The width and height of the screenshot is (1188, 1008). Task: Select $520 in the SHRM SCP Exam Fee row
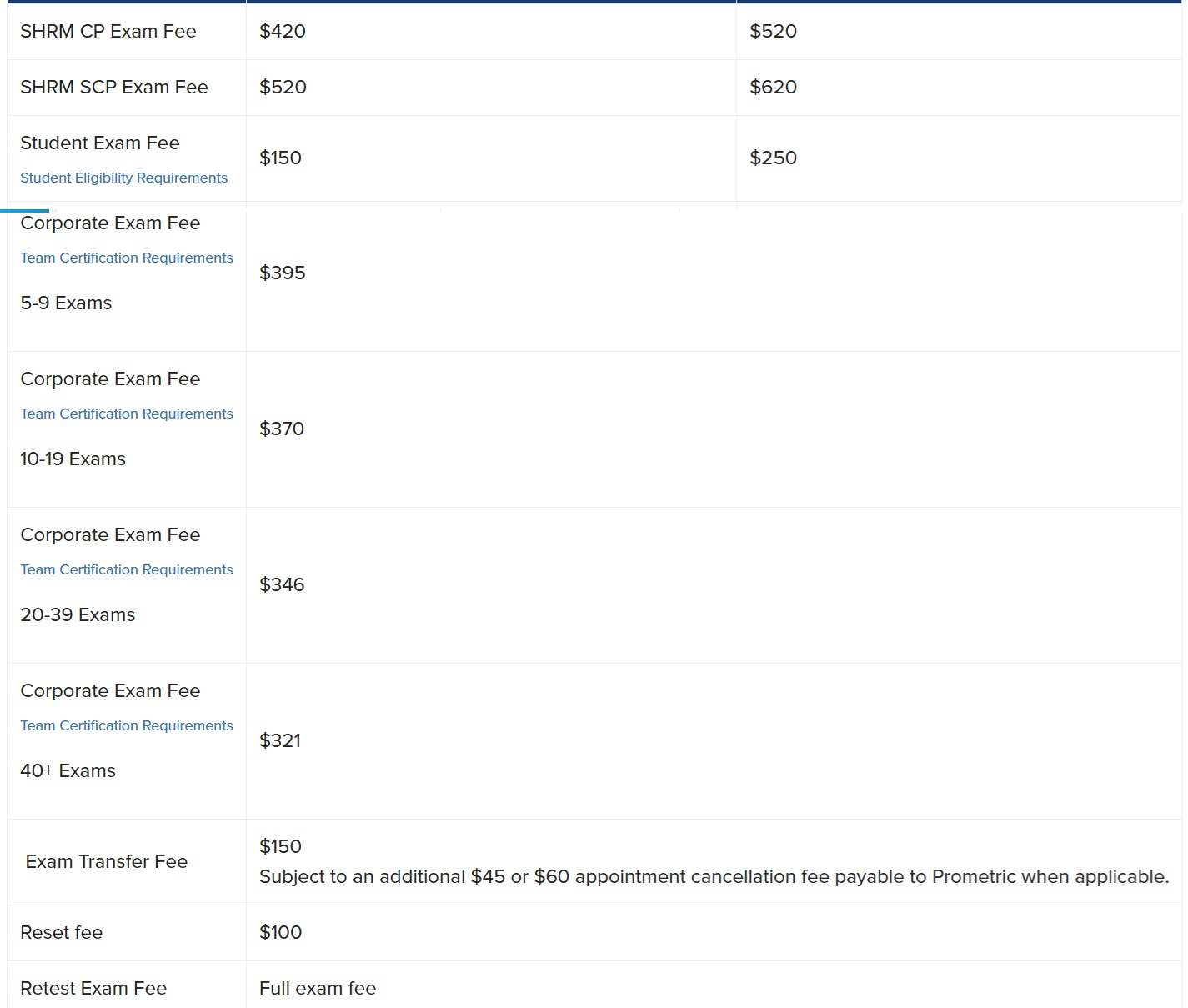coord(283,87)
